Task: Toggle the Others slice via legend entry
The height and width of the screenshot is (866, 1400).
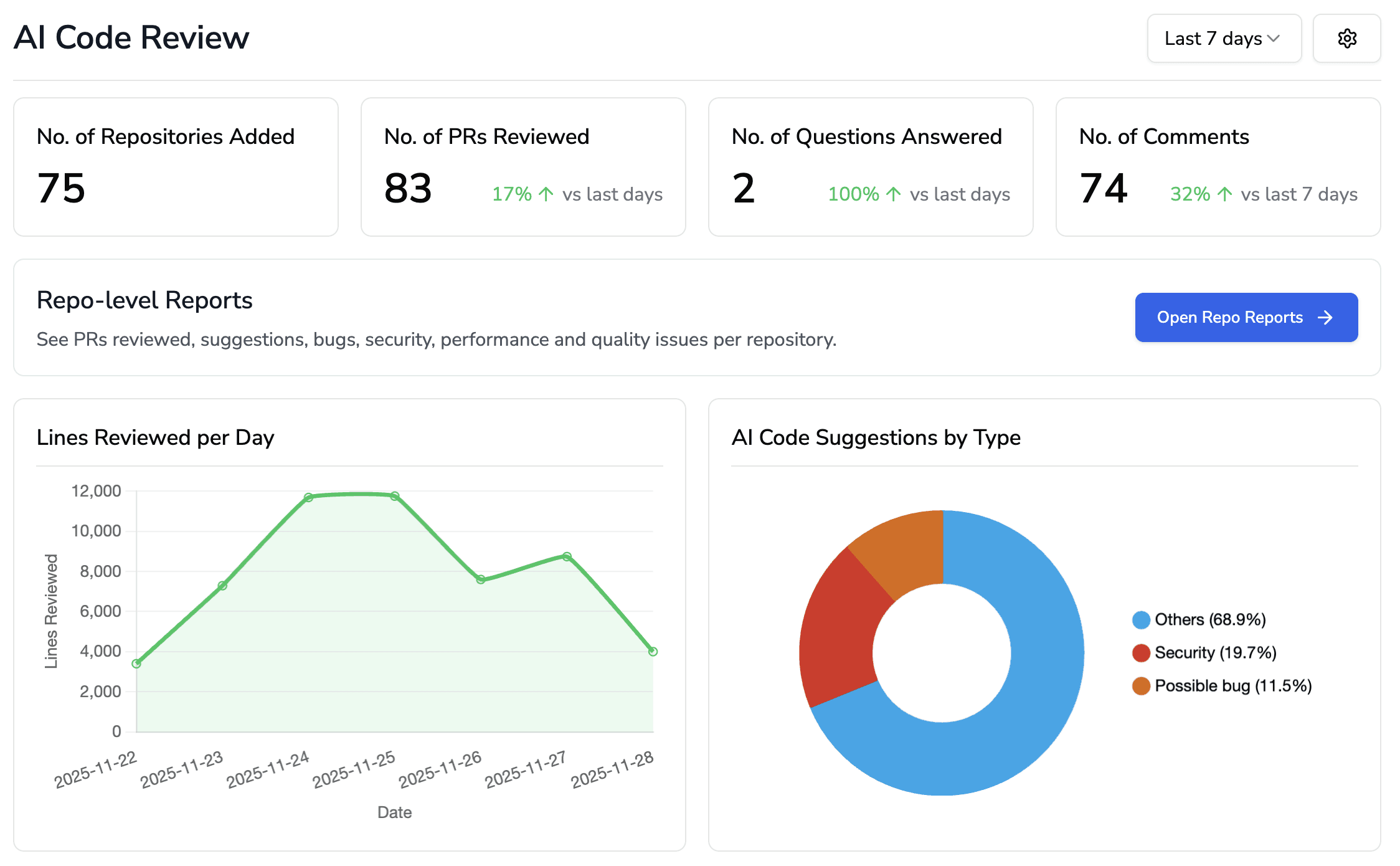Action: 1208,619
